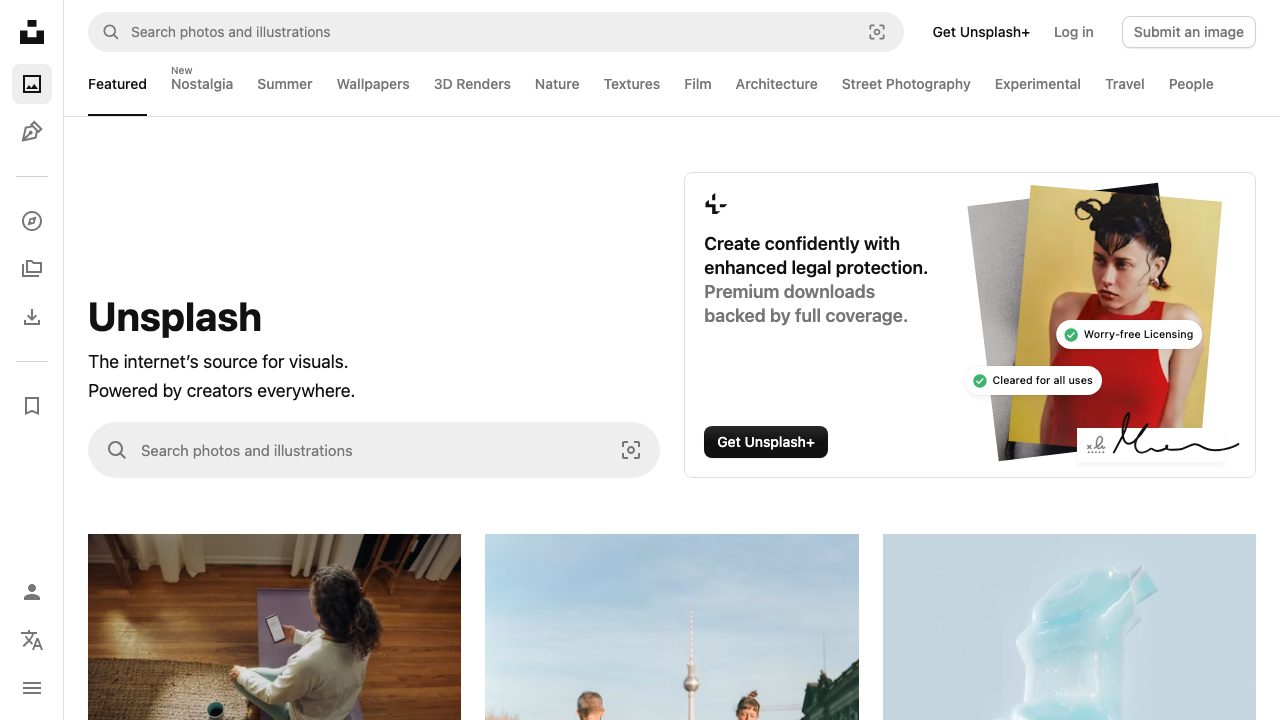
Task: Select the Film tab
Action: [x=698, y=84]
